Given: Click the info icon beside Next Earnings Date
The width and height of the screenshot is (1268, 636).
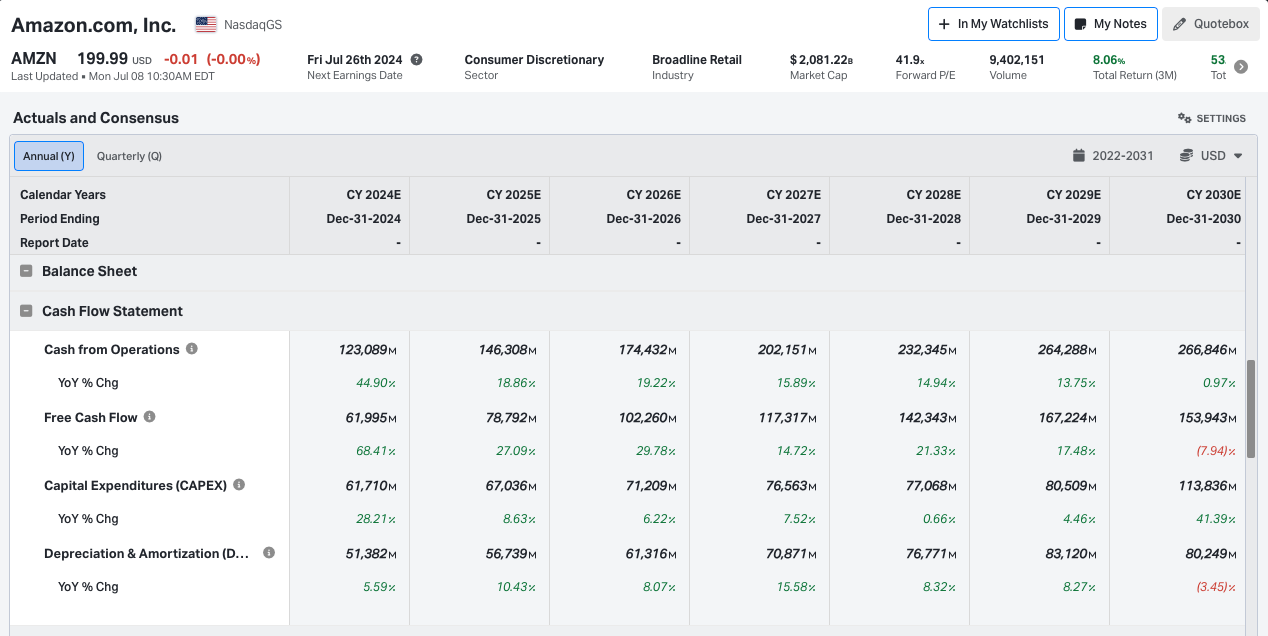Looking at the screenshot, I should click(416, 60).
